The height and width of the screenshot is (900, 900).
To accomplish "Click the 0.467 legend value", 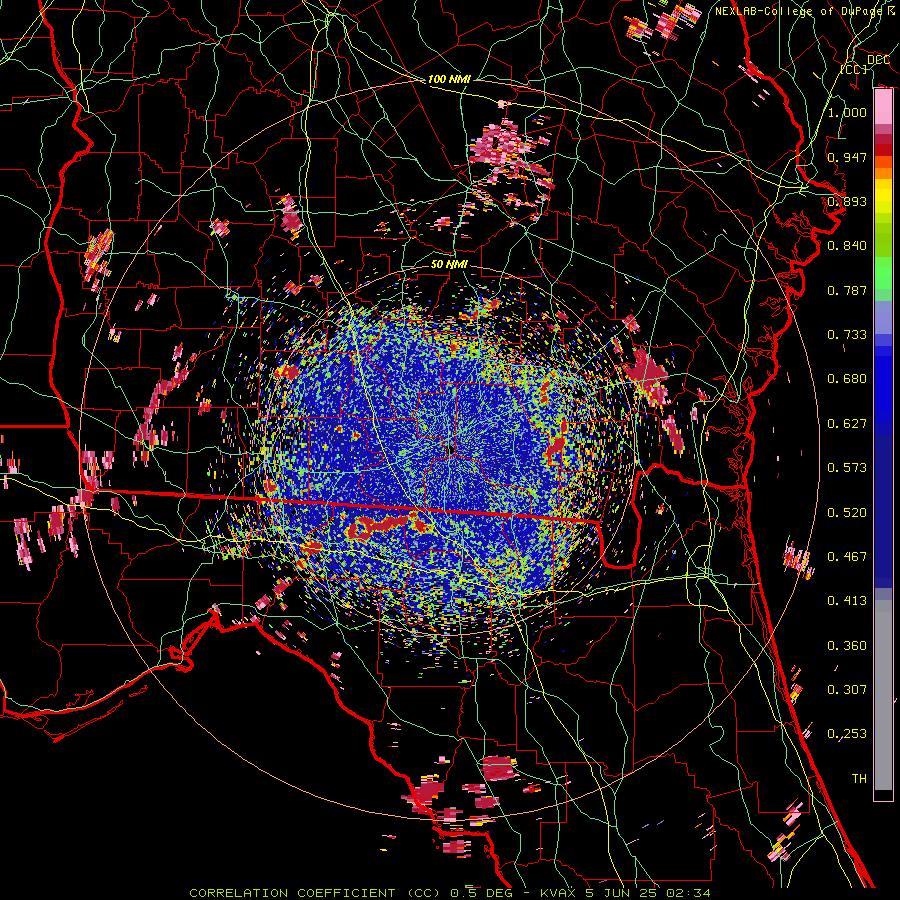I will pyautogui.click(x=847, y=557).
